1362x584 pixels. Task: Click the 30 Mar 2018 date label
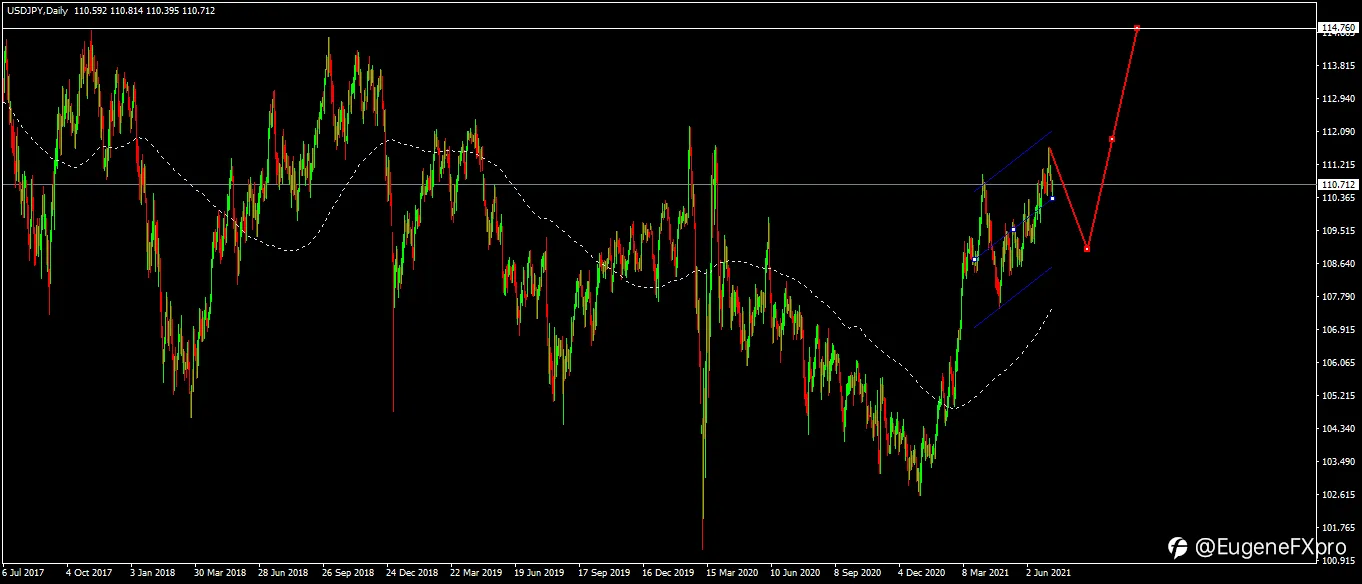click(219, 574)
